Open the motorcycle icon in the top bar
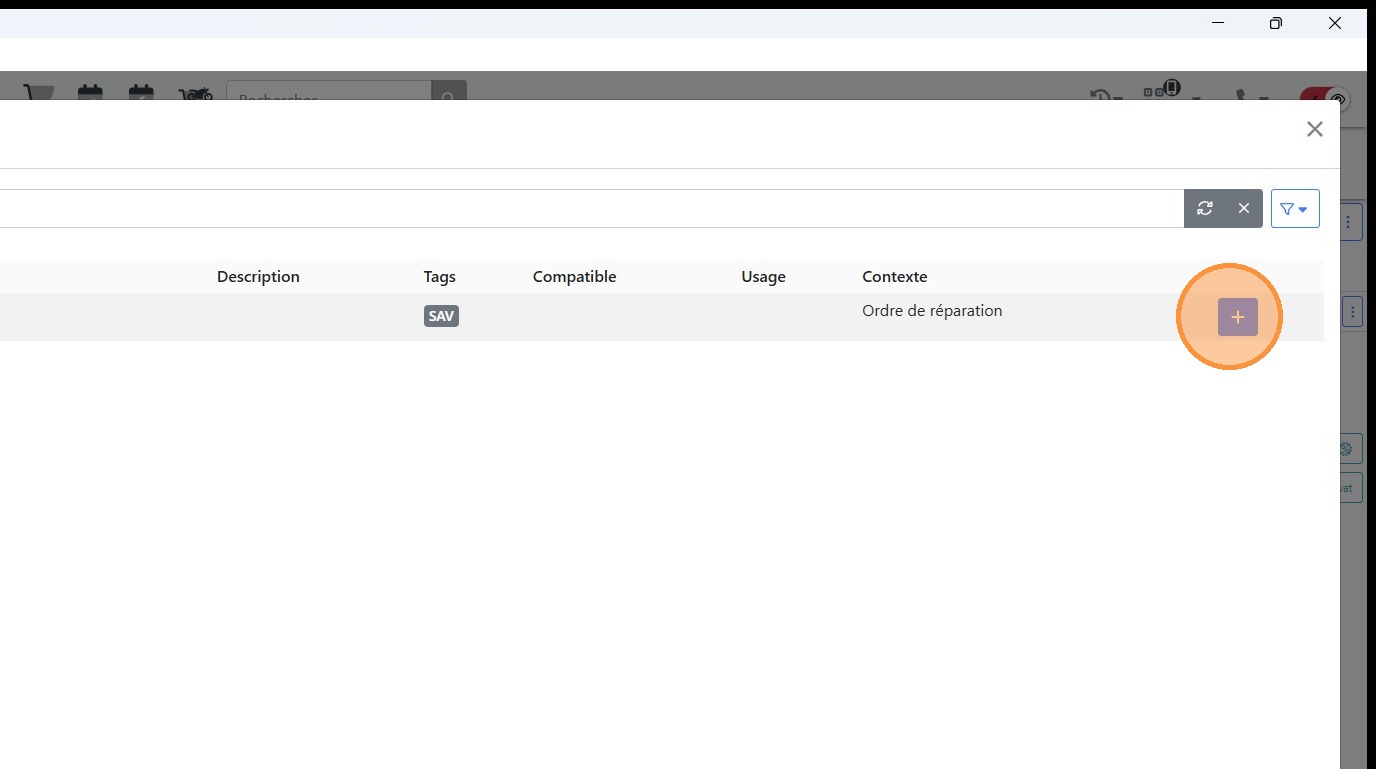 click(196, 93)
